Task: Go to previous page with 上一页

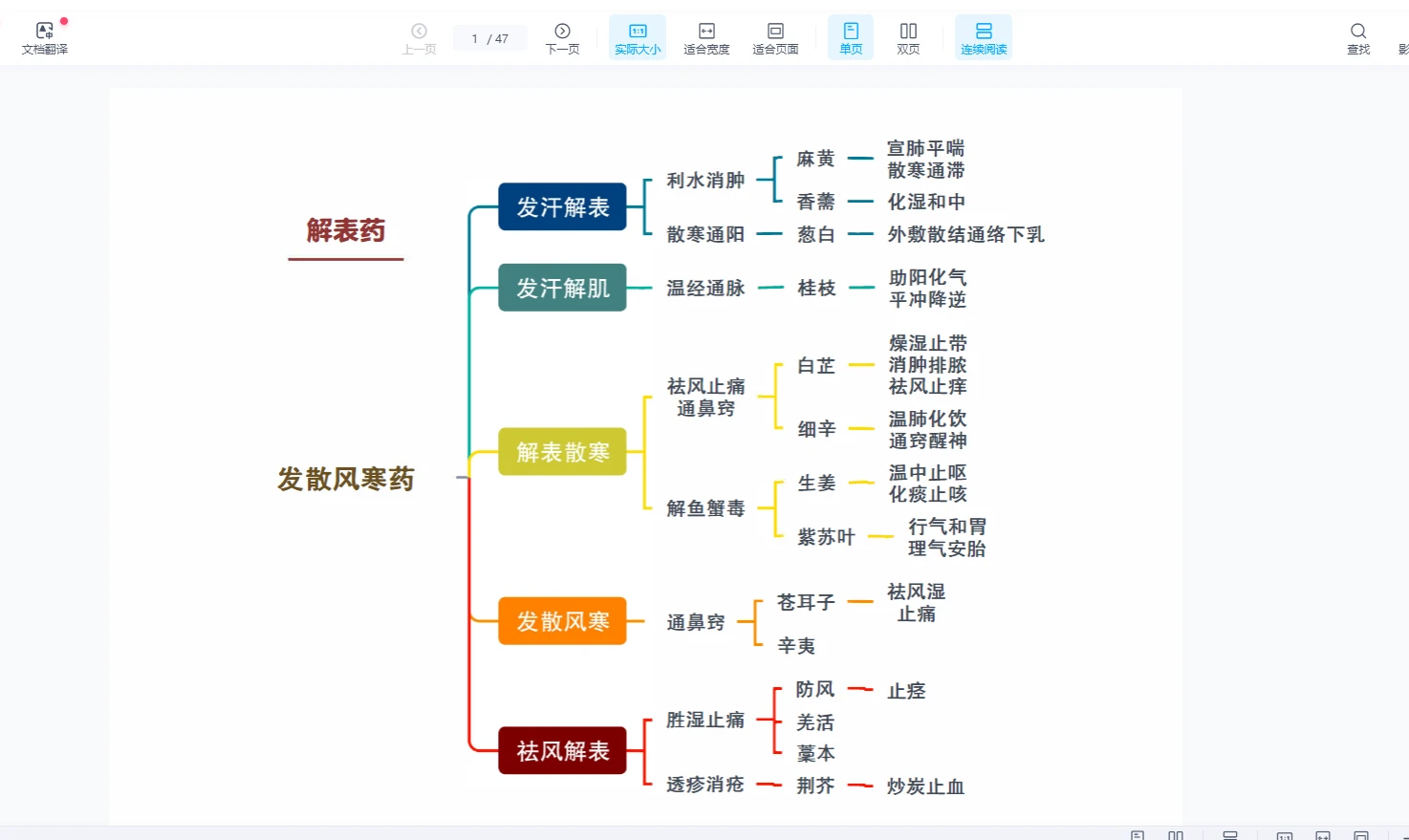Action: pyautogui.click(x=419, y=38)
